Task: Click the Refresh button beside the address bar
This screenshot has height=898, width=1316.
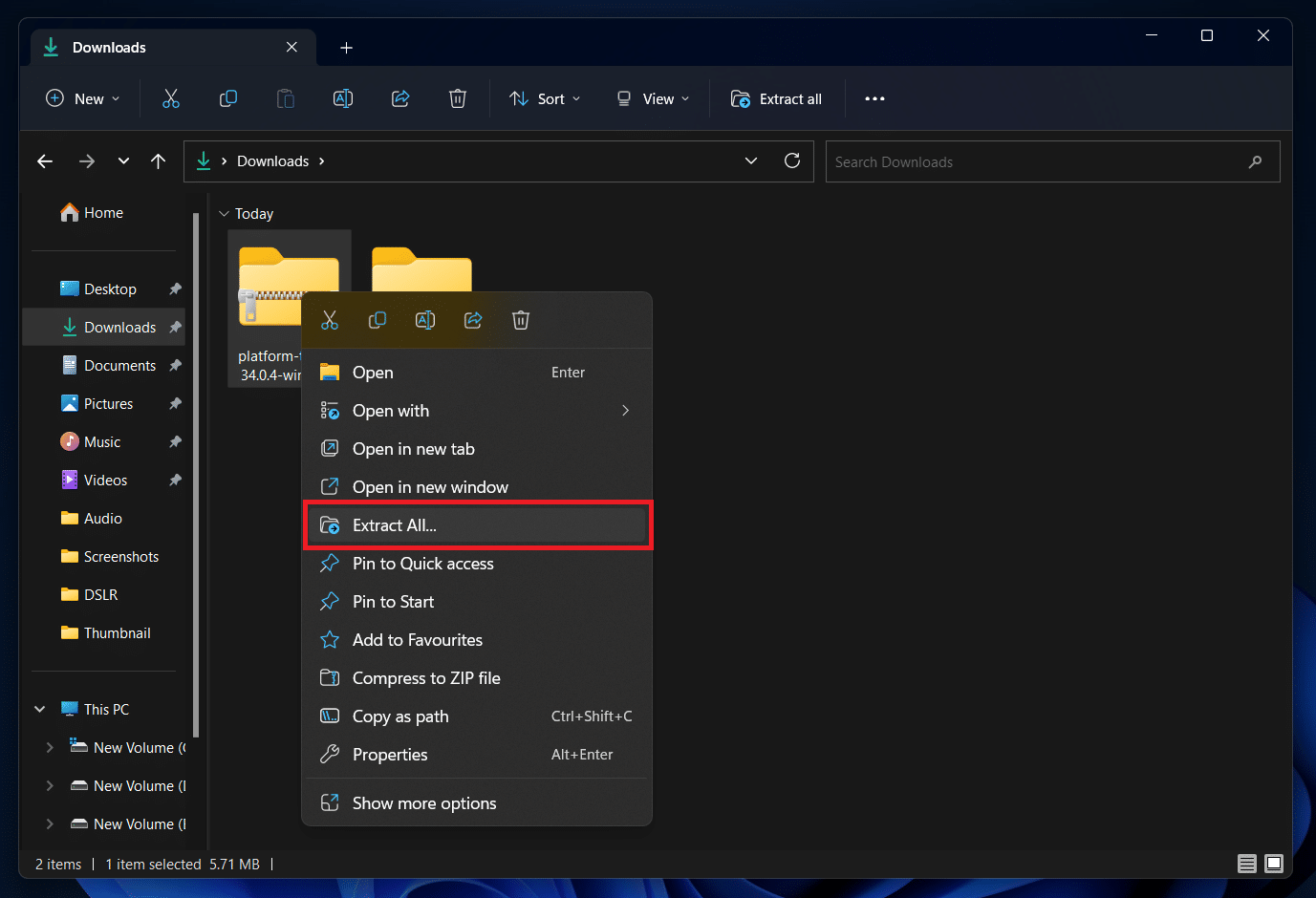Action: [792, 160]
